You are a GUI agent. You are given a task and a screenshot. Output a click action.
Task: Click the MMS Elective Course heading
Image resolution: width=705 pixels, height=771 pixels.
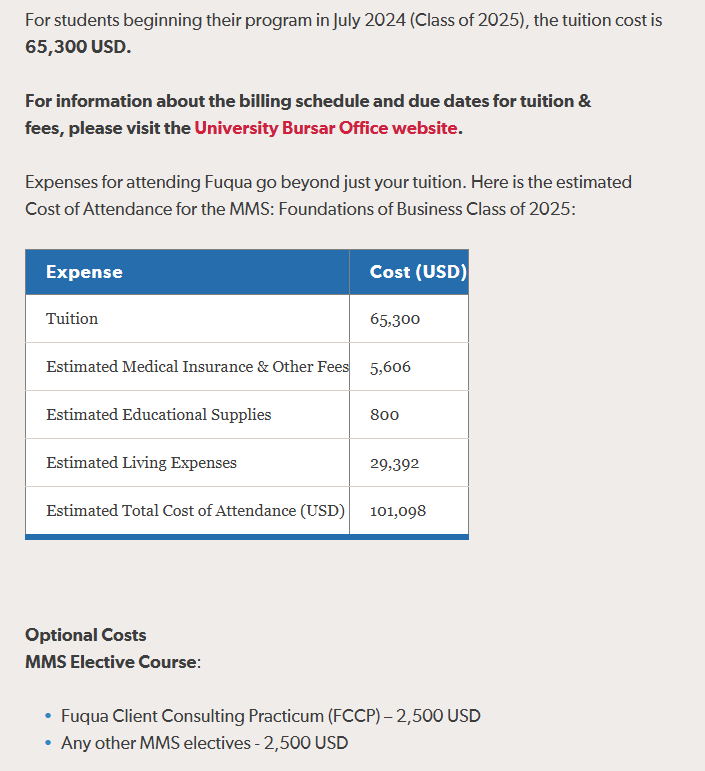click(x=112, y=662)
